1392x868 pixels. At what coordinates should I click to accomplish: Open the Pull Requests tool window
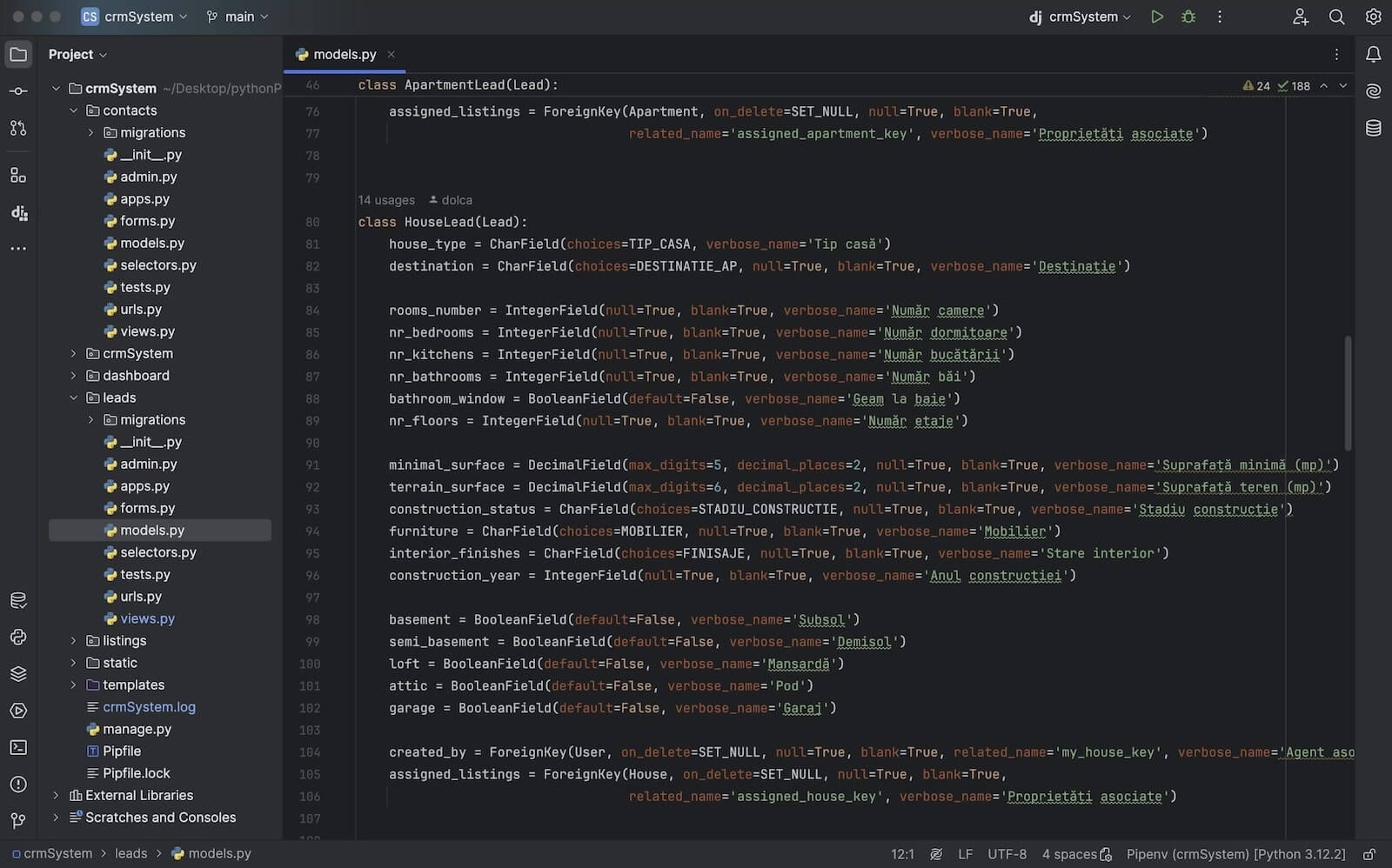click(x=18, y=128)
